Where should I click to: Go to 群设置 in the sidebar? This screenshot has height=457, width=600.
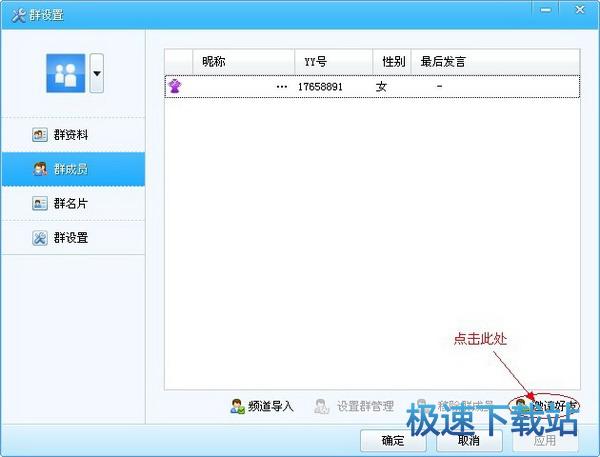(x=73, y=238)
